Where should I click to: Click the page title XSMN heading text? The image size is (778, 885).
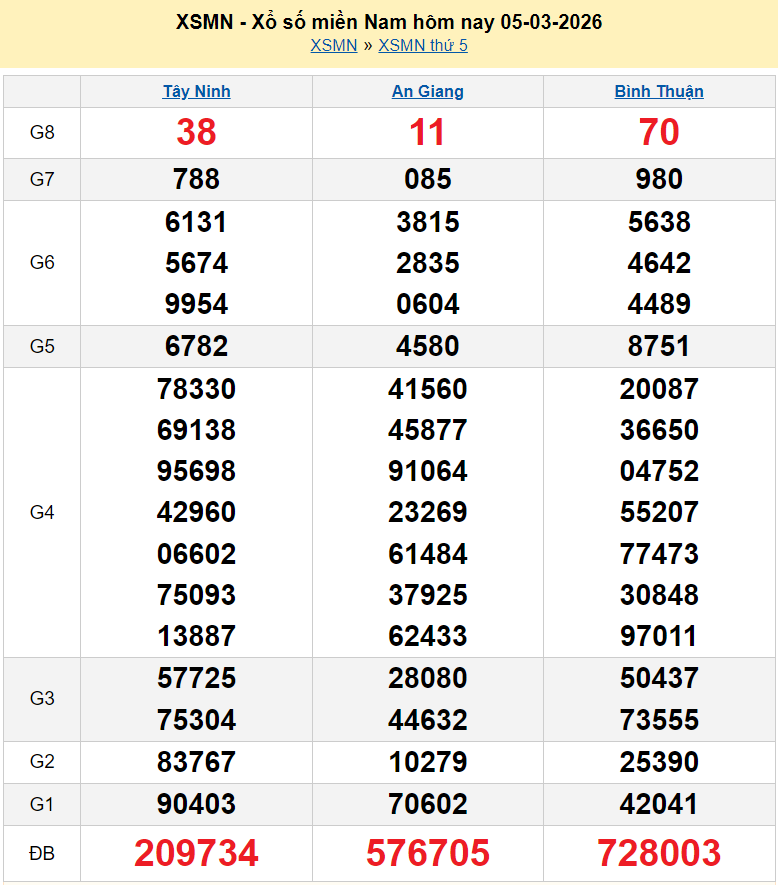(x=388, y=22)
